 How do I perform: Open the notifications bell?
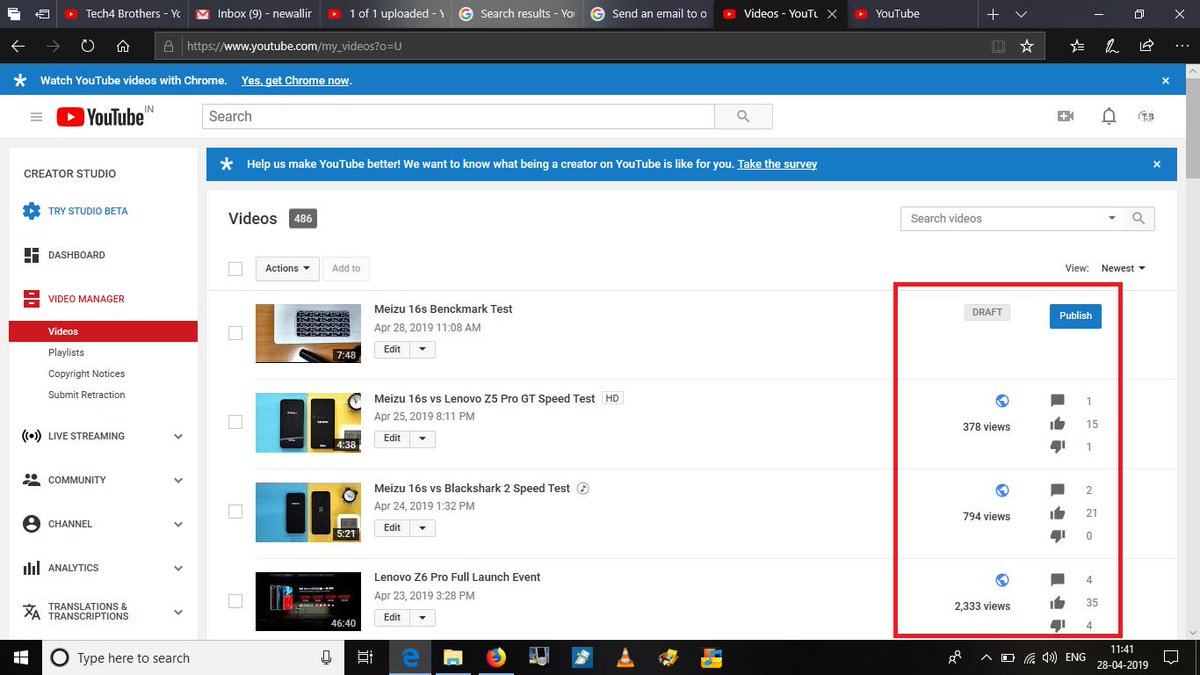click(x=1108, y=116)
